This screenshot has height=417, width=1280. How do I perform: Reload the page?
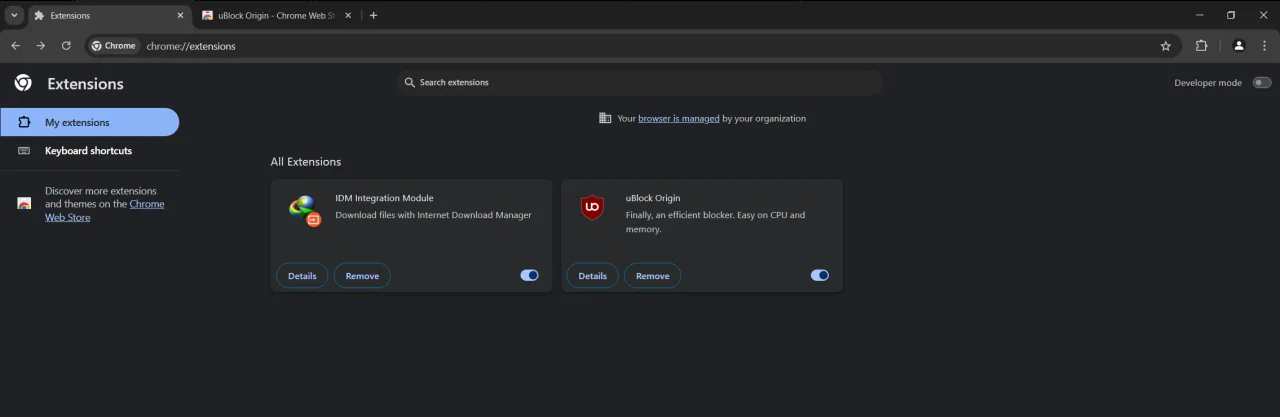click(x=67, y=45)
